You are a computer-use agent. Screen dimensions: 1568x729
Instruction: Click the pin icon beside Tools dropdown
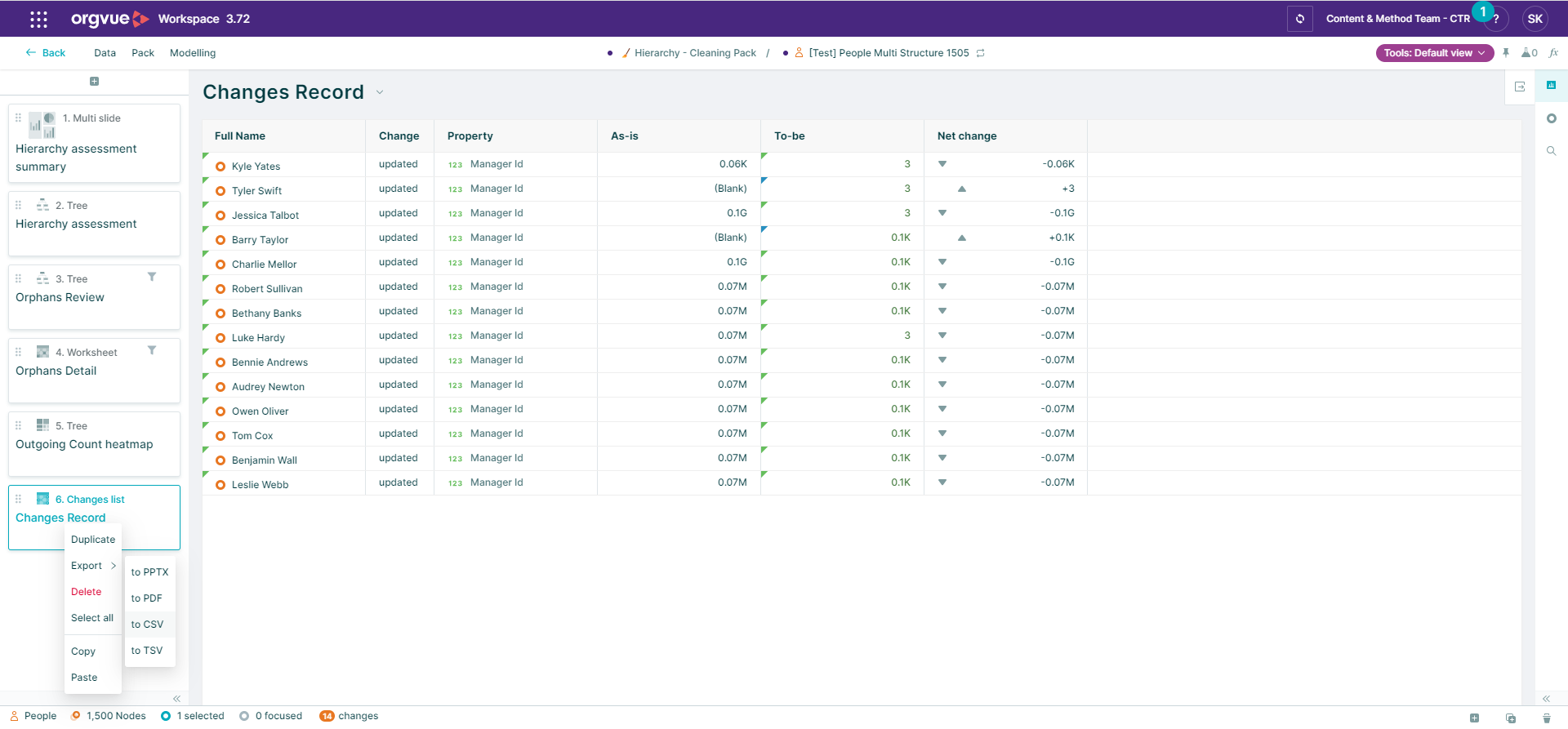tap(1506, 53)
